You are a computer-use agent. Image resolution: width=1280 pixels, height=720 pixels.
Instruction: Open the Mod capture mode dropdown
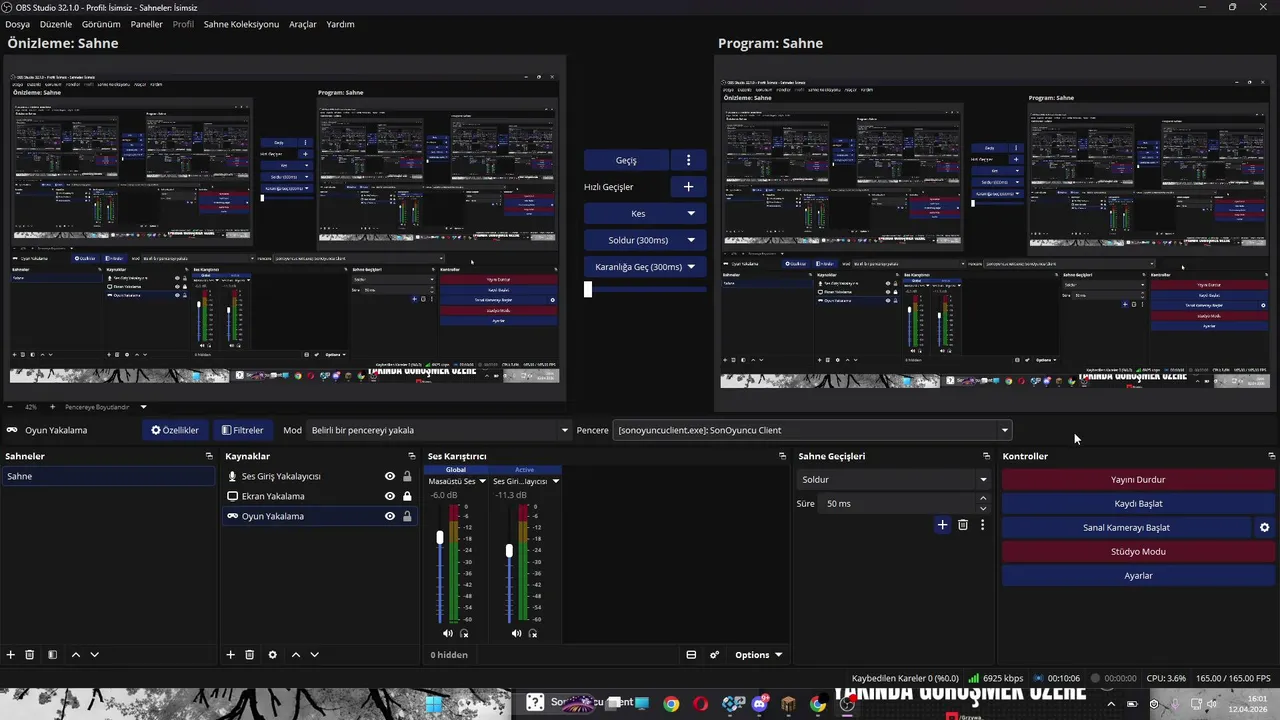439,430
